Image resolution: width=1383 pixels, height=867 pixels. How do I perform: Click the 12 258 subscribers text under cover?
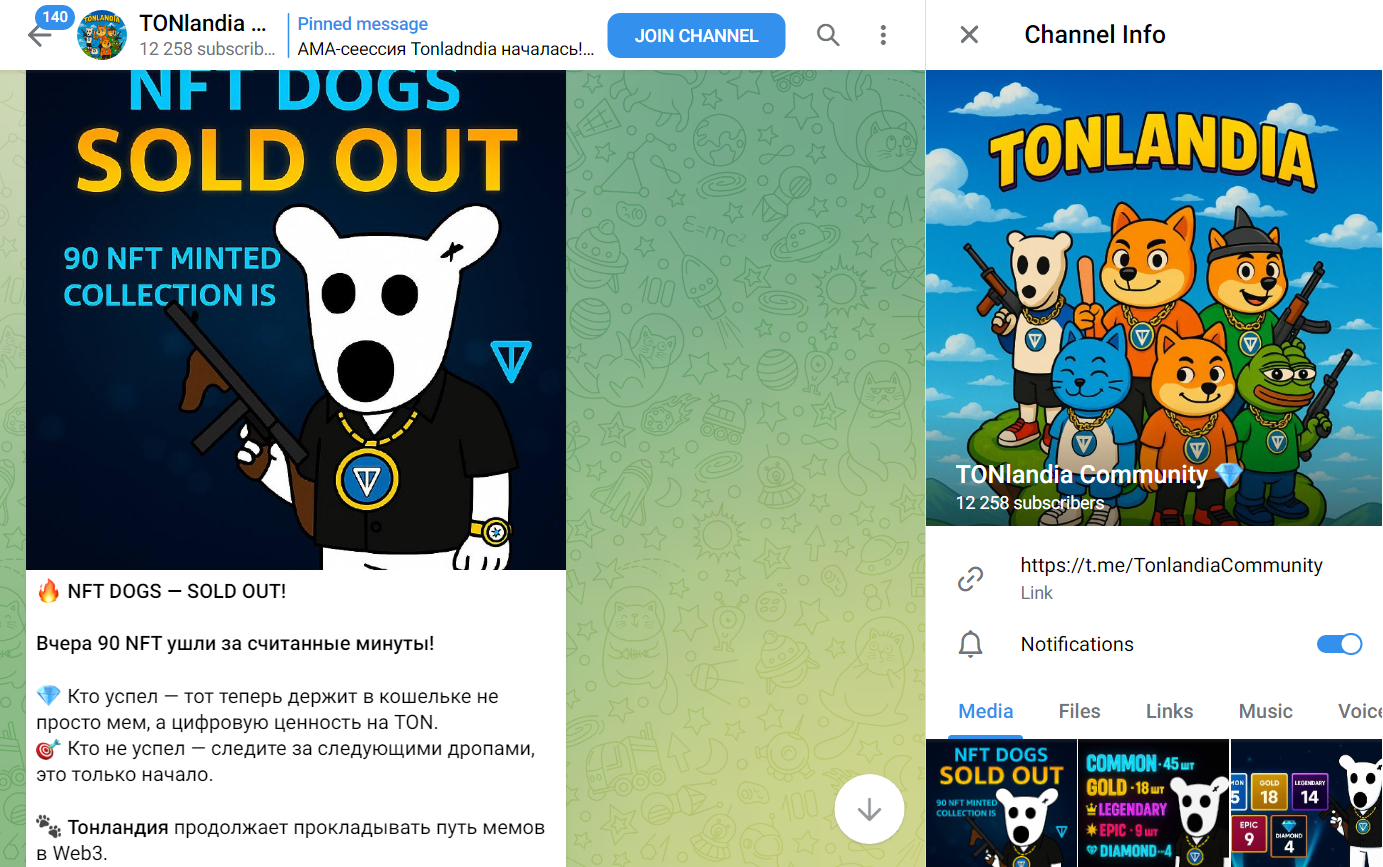[1030, 503]
